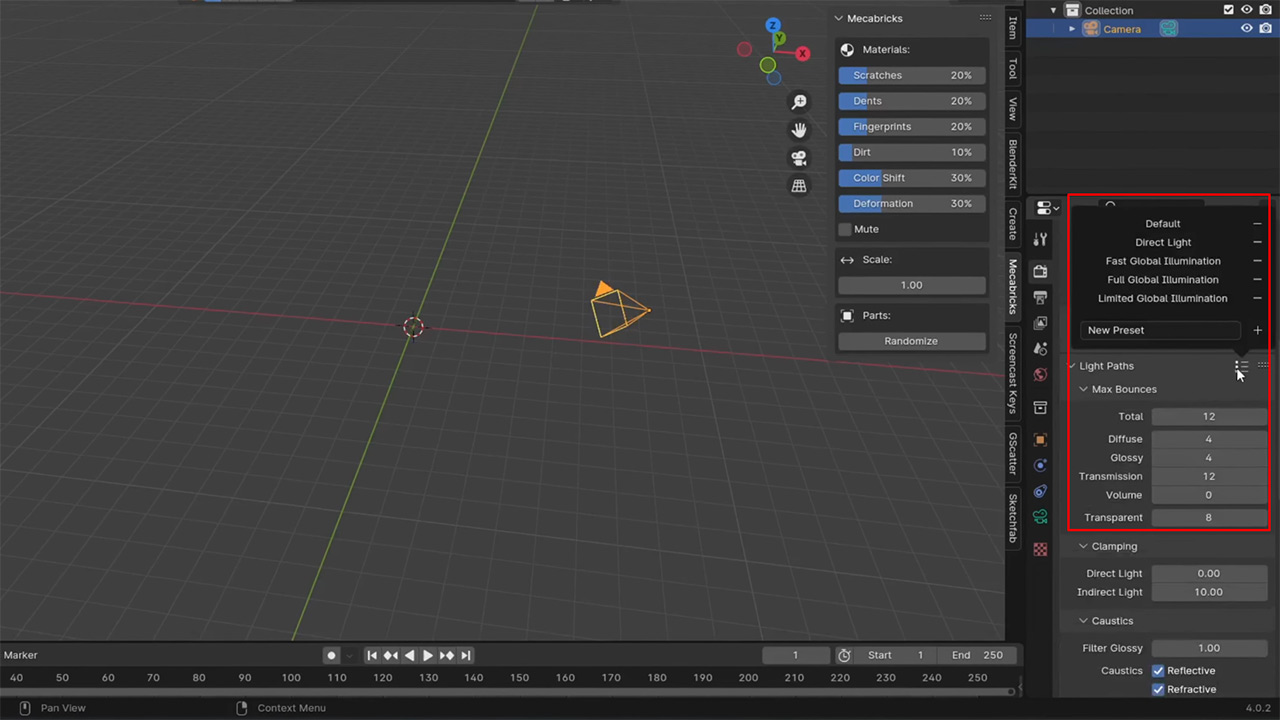Collapse the Mecabricks panel header
The image size is (1280, 720).
[838, 18]
